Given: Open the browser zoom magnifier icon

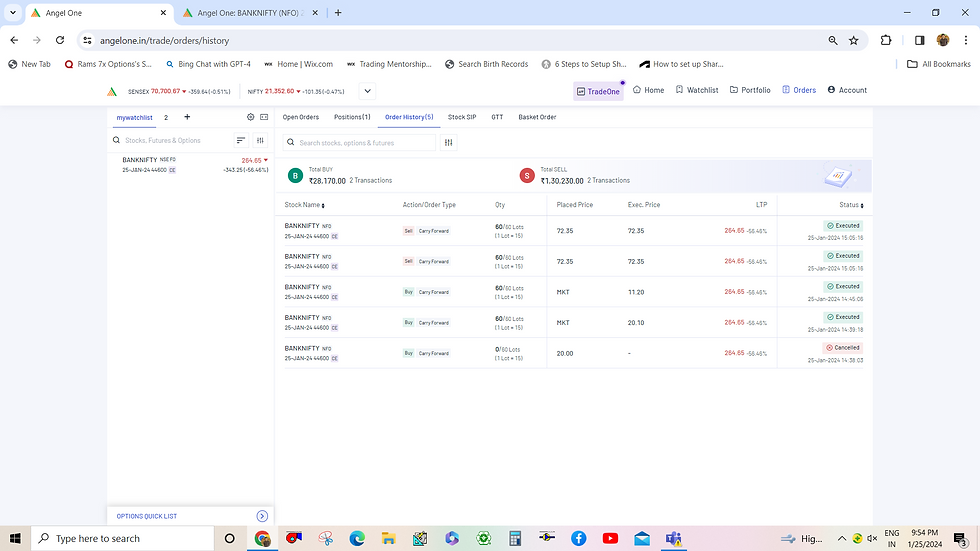Looking at the screenshot, I should coord(832,40).
